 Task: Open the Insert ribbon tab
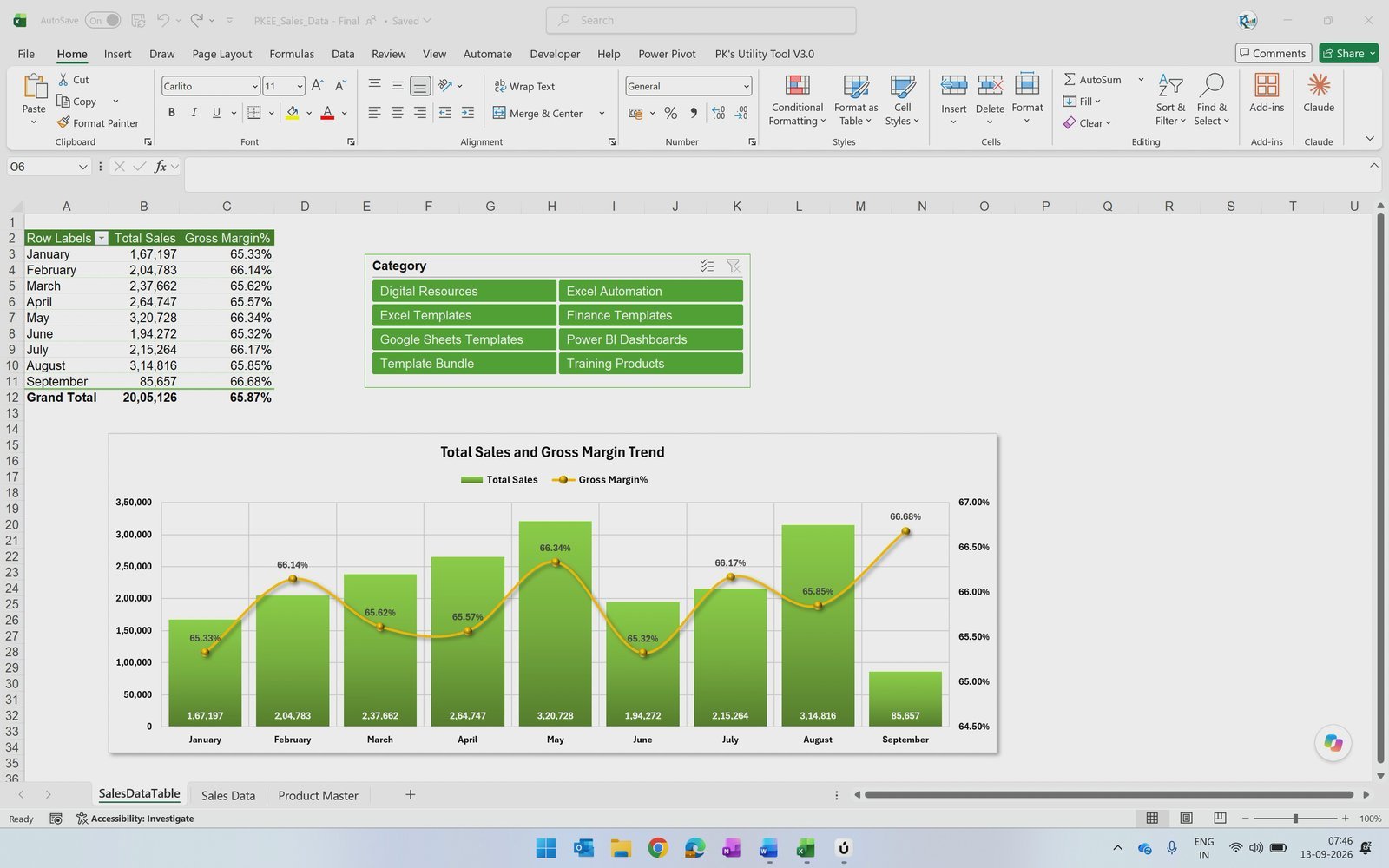[117, 54]
